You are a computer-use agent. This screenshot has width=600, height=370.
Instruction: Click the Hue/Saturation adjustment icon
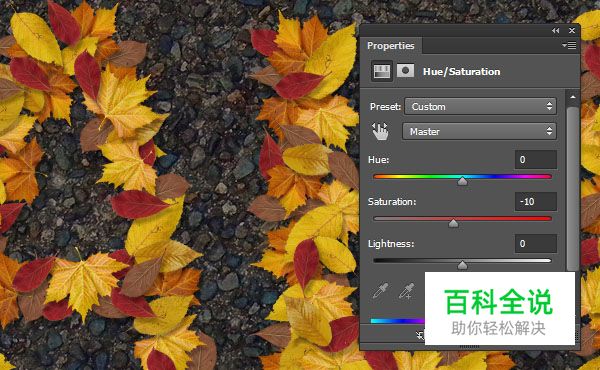pos(382,71)
